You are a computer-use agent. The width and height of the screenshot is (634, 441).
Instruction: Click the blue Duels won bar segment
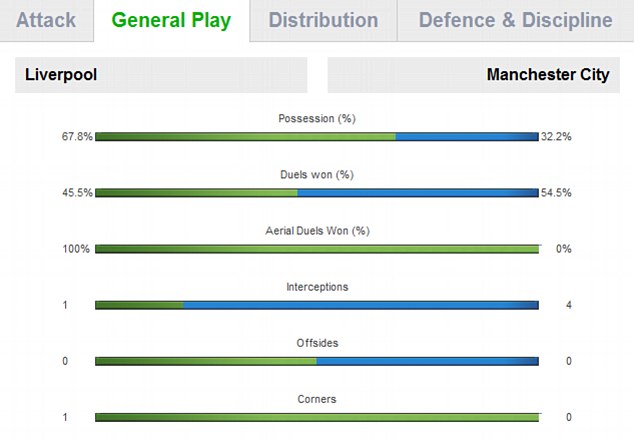(x=418, y=193)
